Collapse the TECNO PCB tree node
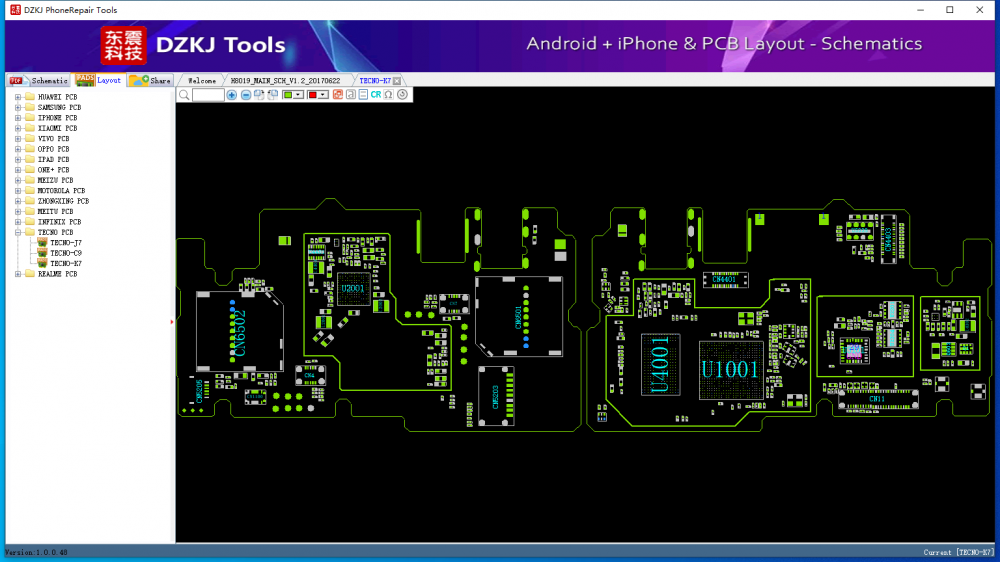1000x562 pixels. tap(18, 232)
